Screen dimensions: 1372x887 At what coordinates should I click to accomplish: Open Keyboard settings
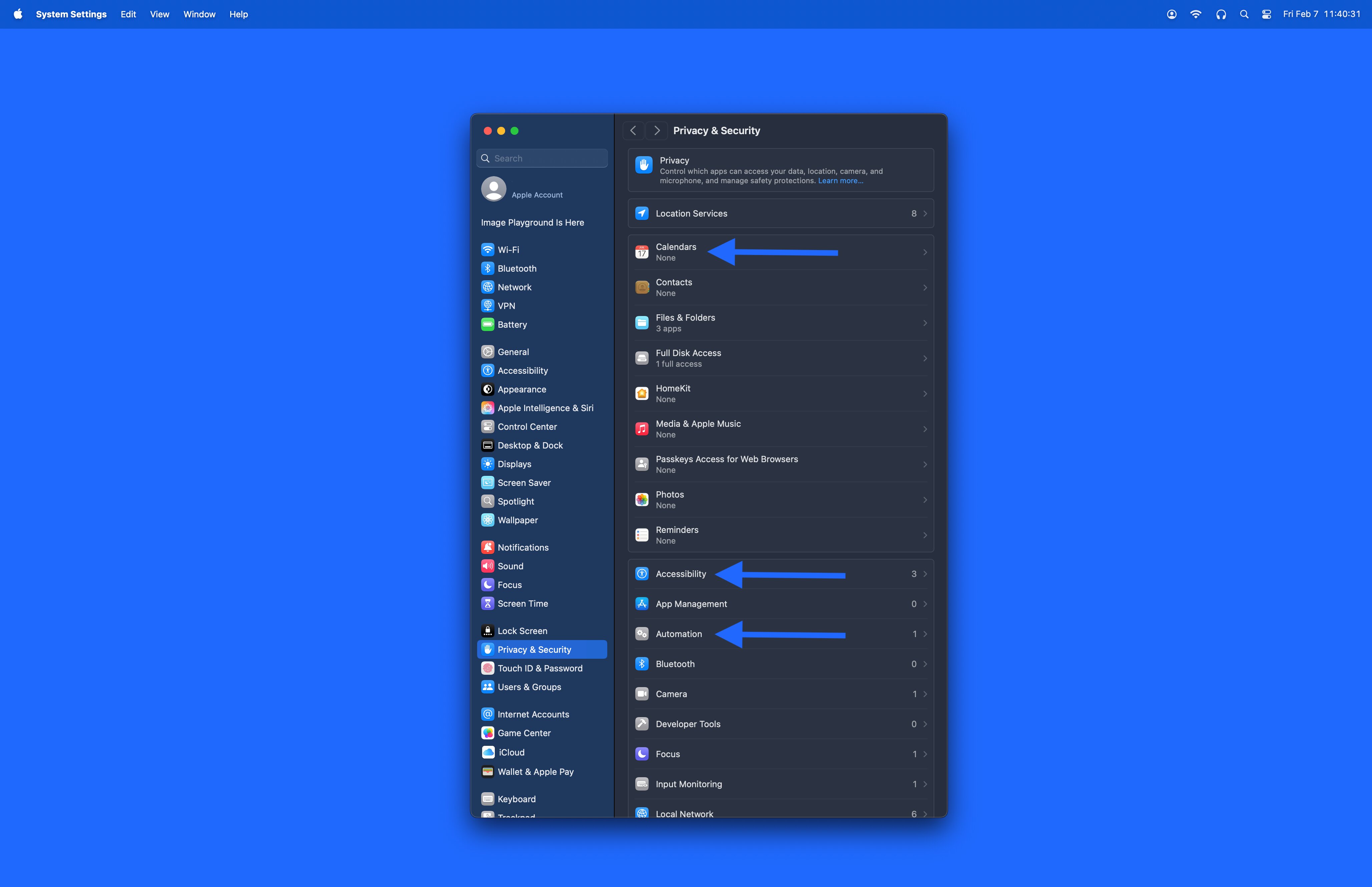[542, 799]
